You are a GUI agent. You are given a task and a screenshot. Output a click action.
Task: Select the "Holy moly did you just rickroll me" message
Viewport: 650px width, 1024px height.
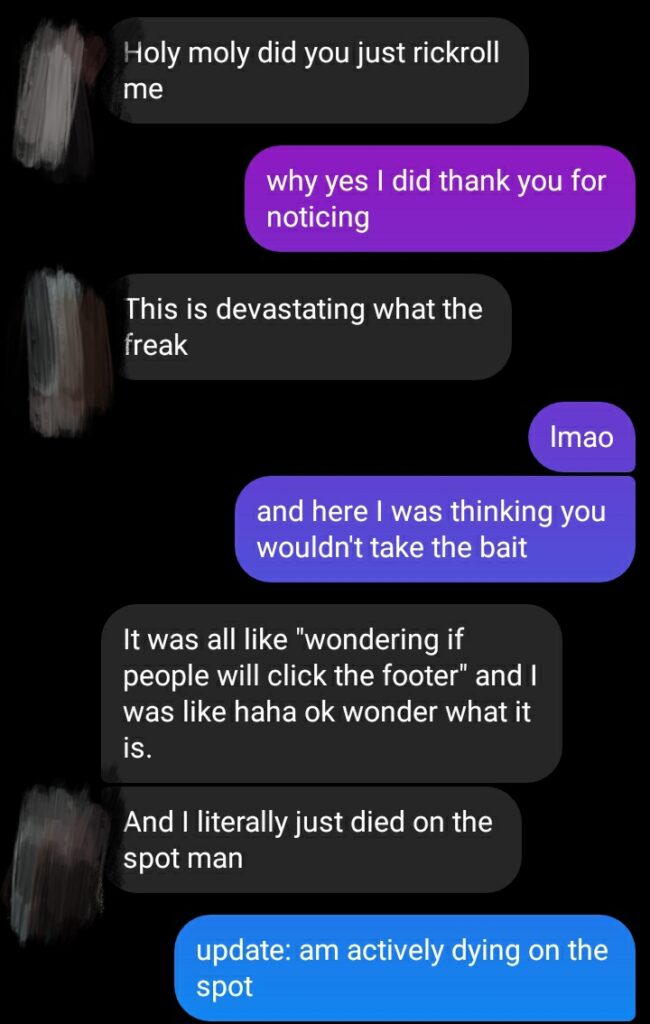point(320,70)
